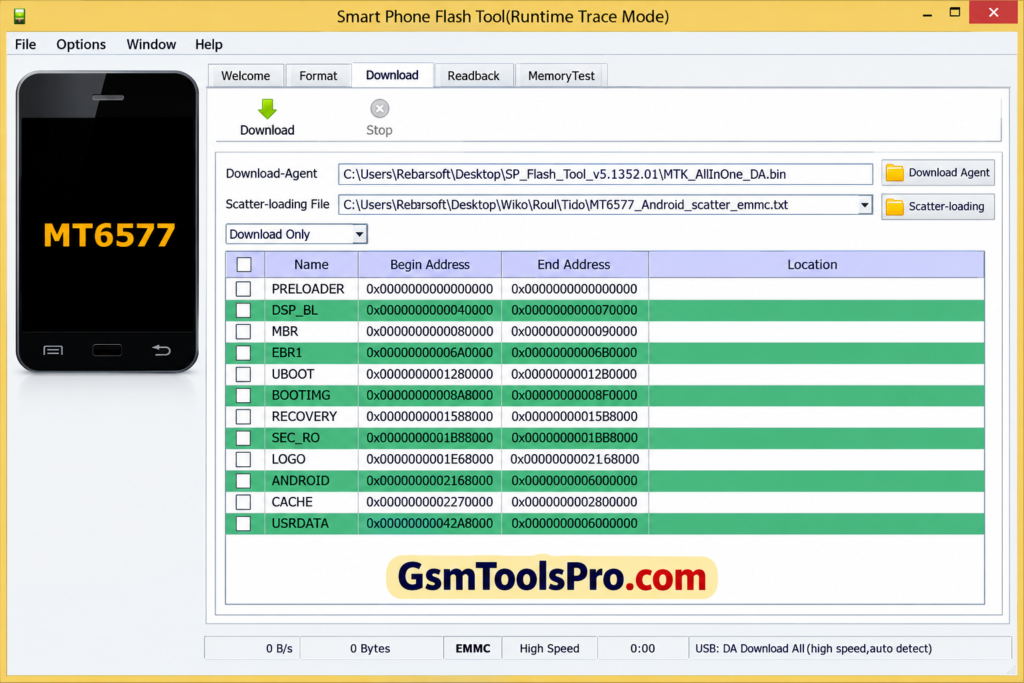The height and width of the screenshot is (683, 1024).
Task: Check the MBR checkbox
Action: coord(244,332)
